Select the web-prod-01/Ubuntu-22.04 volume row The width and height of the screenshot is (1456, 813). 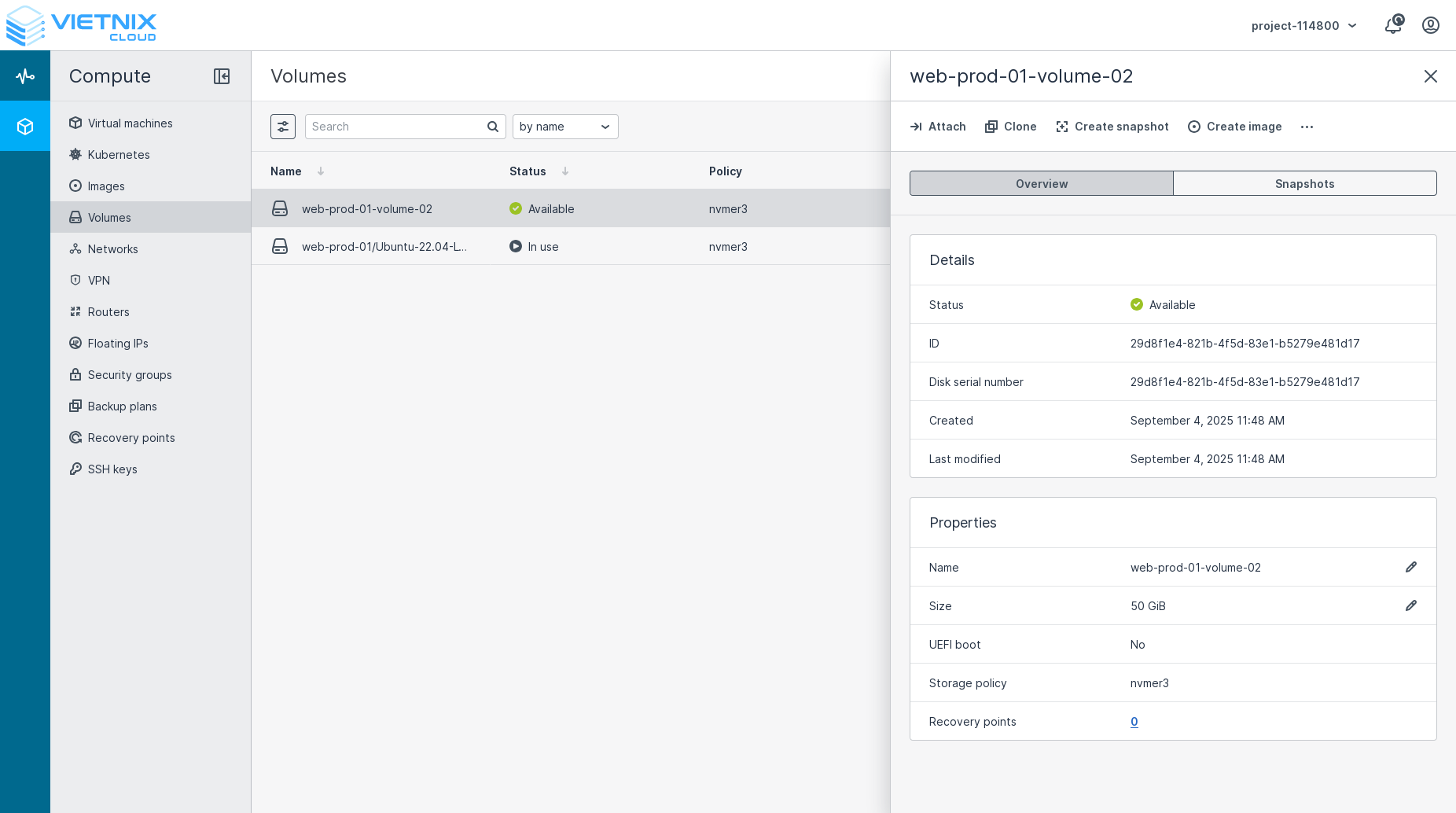(384, 247)
